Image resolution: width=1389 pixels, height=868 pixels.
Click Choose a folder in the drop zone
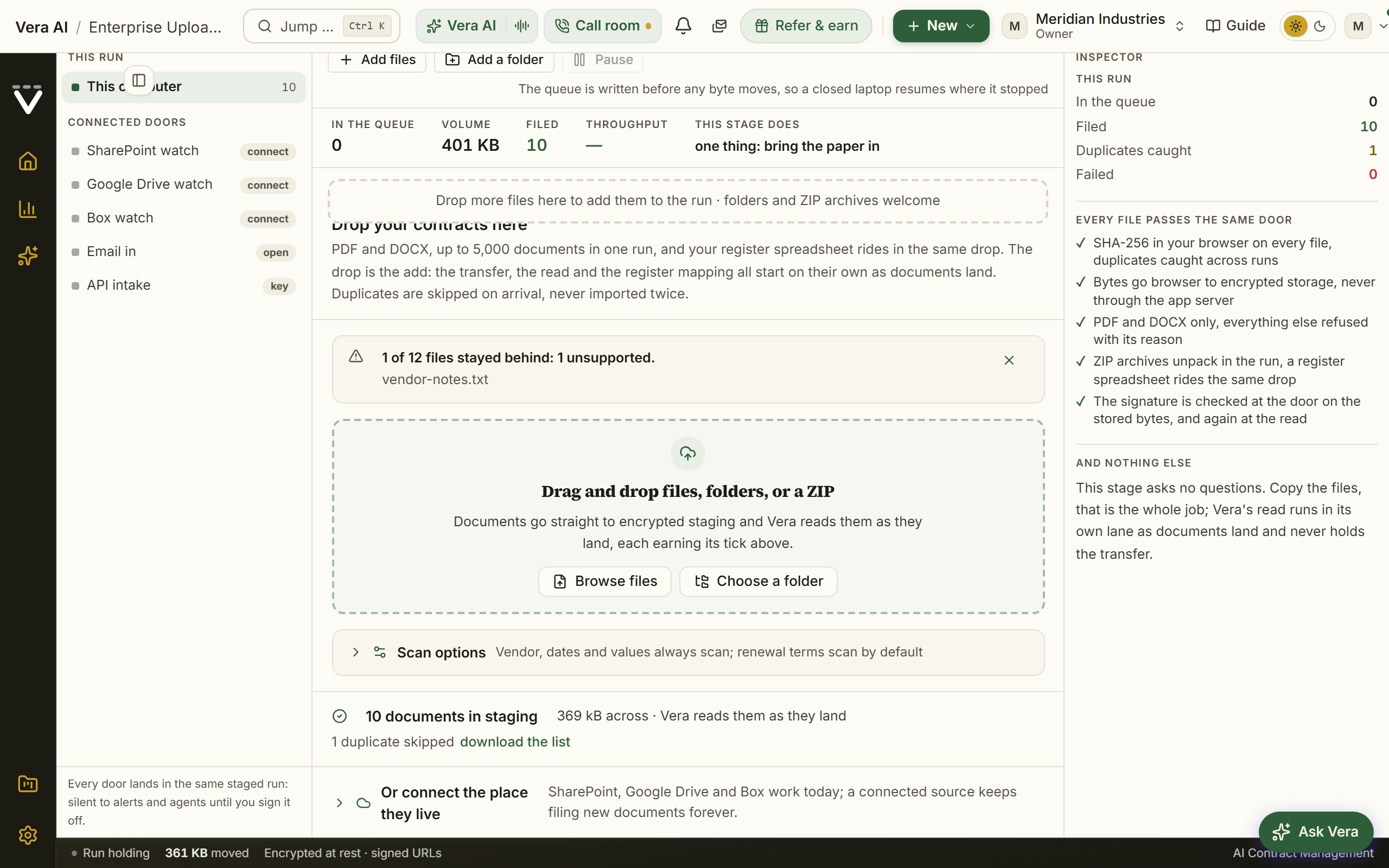tap(758, 581)
